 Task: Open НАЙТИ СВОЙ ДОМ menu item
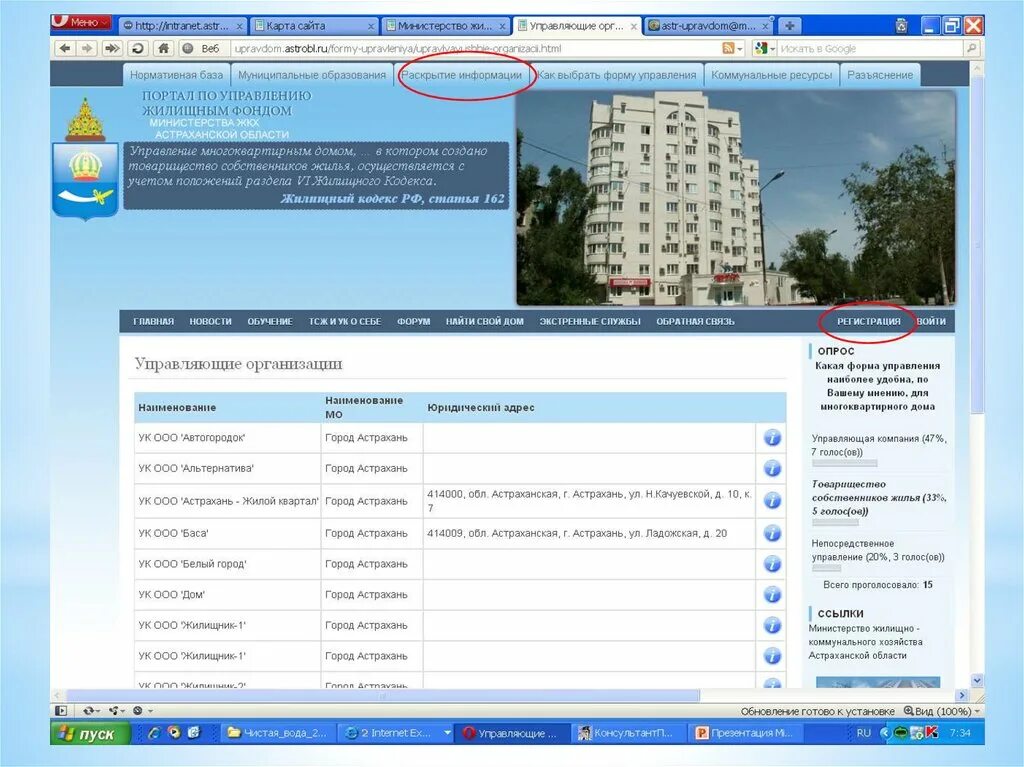coord(485,321)
